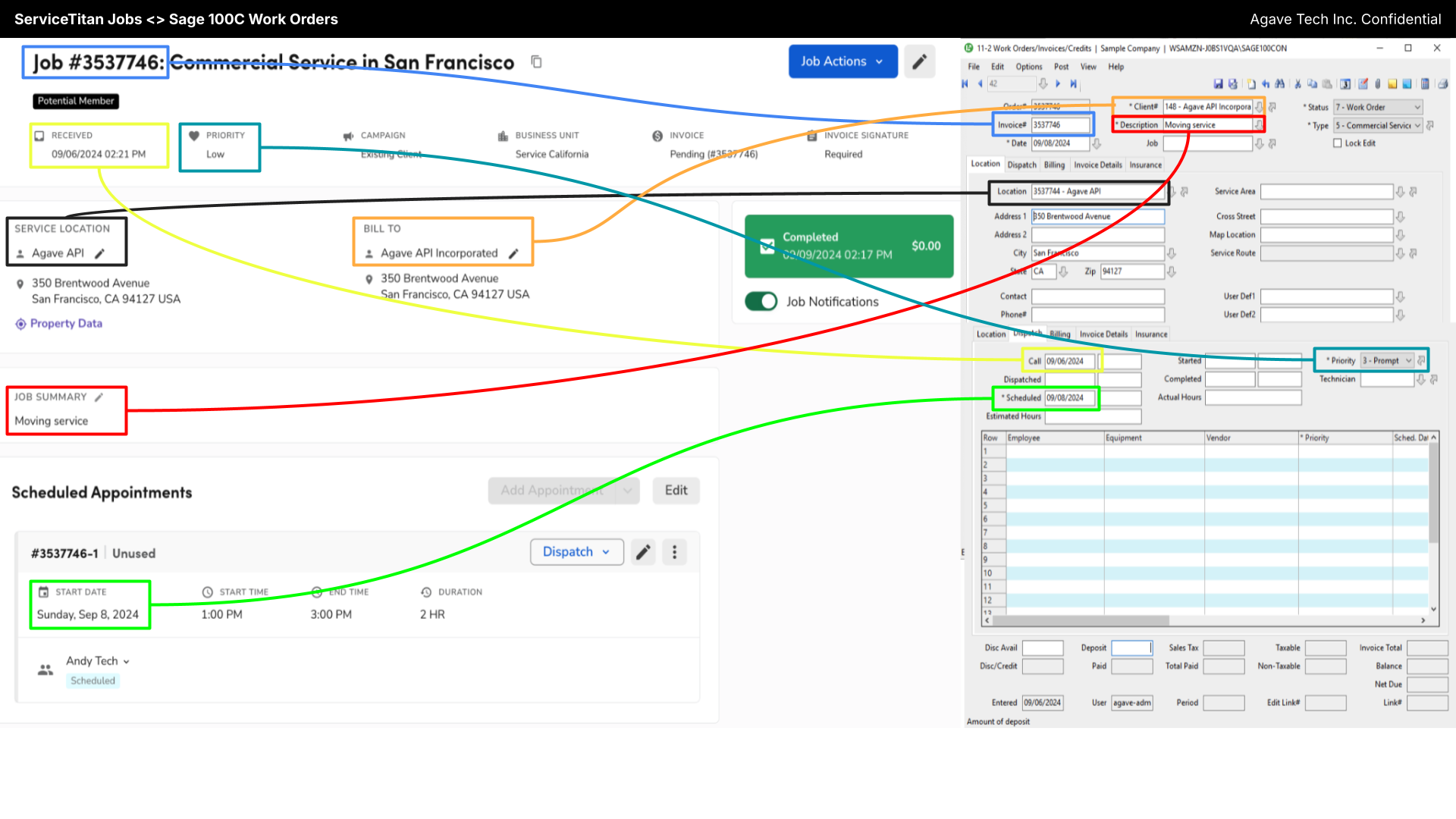Screen dimensions: 1456x819
Task: Copy the job title with the clipboard icon
Action: pos(536,61)
